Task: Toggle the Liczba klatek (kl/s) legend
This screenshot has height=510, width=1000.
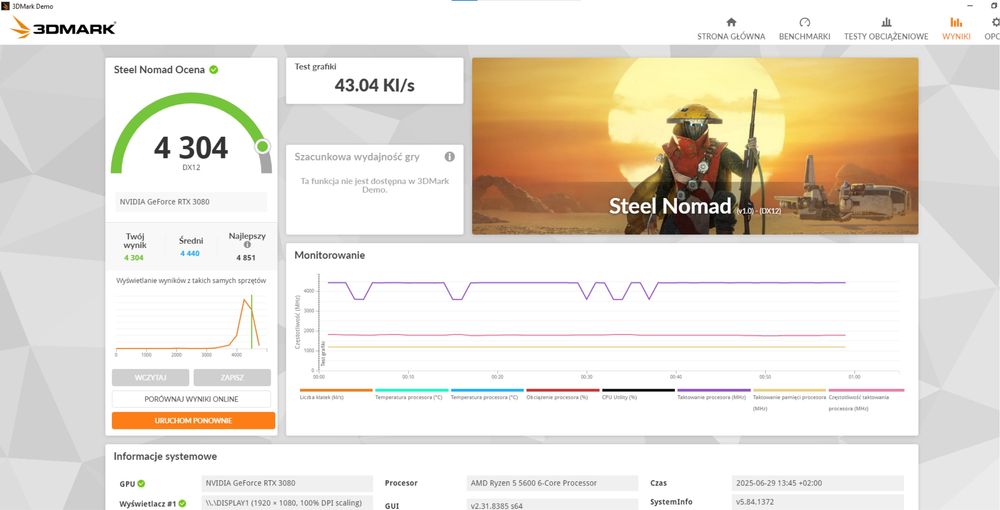Action: pyautogui.click(x=335, y=395)
